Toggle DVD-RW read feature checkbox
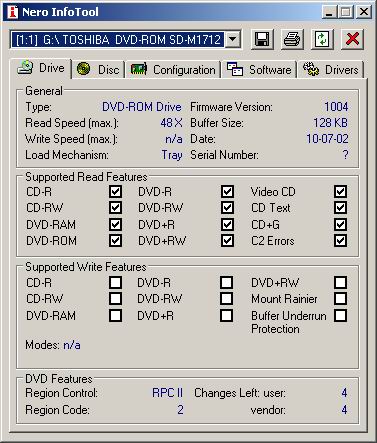This screenshot has width=377, height=443. pos(227,208)
